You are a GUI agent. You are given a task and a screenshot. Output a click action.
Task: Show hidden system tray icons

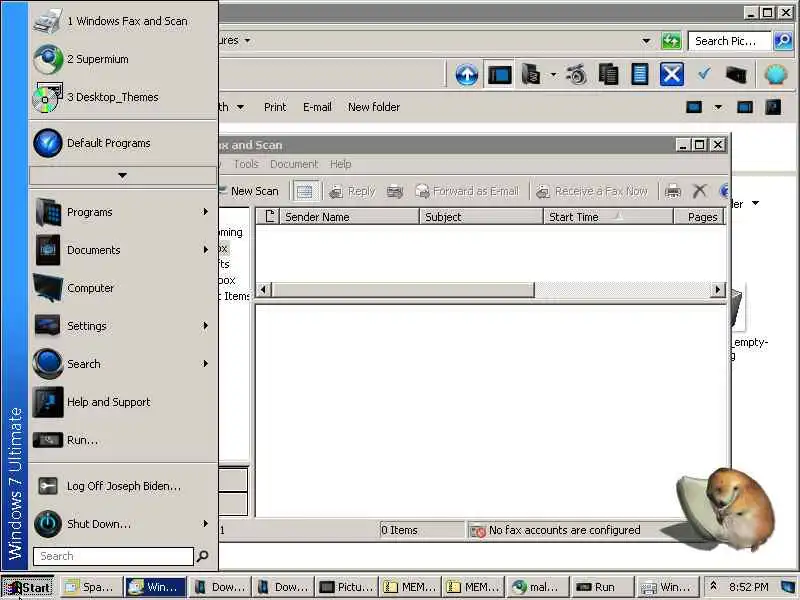(713, 586)
